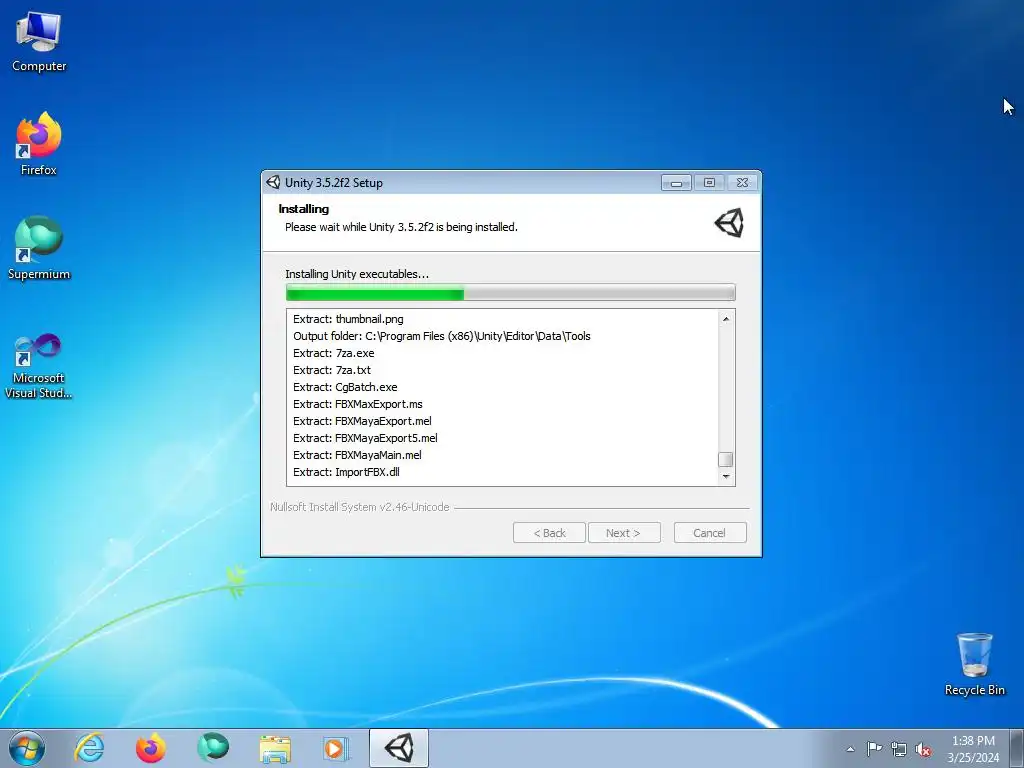Open the network status tray icon
This screenshot has height=768, width=1024.
[899, 749]
